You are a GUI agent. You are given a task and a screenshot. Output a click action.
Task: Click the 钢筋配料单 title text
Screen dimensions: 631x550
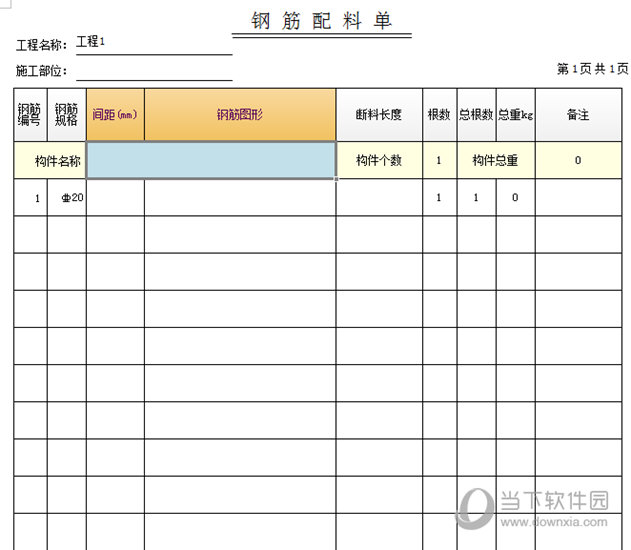321,21
